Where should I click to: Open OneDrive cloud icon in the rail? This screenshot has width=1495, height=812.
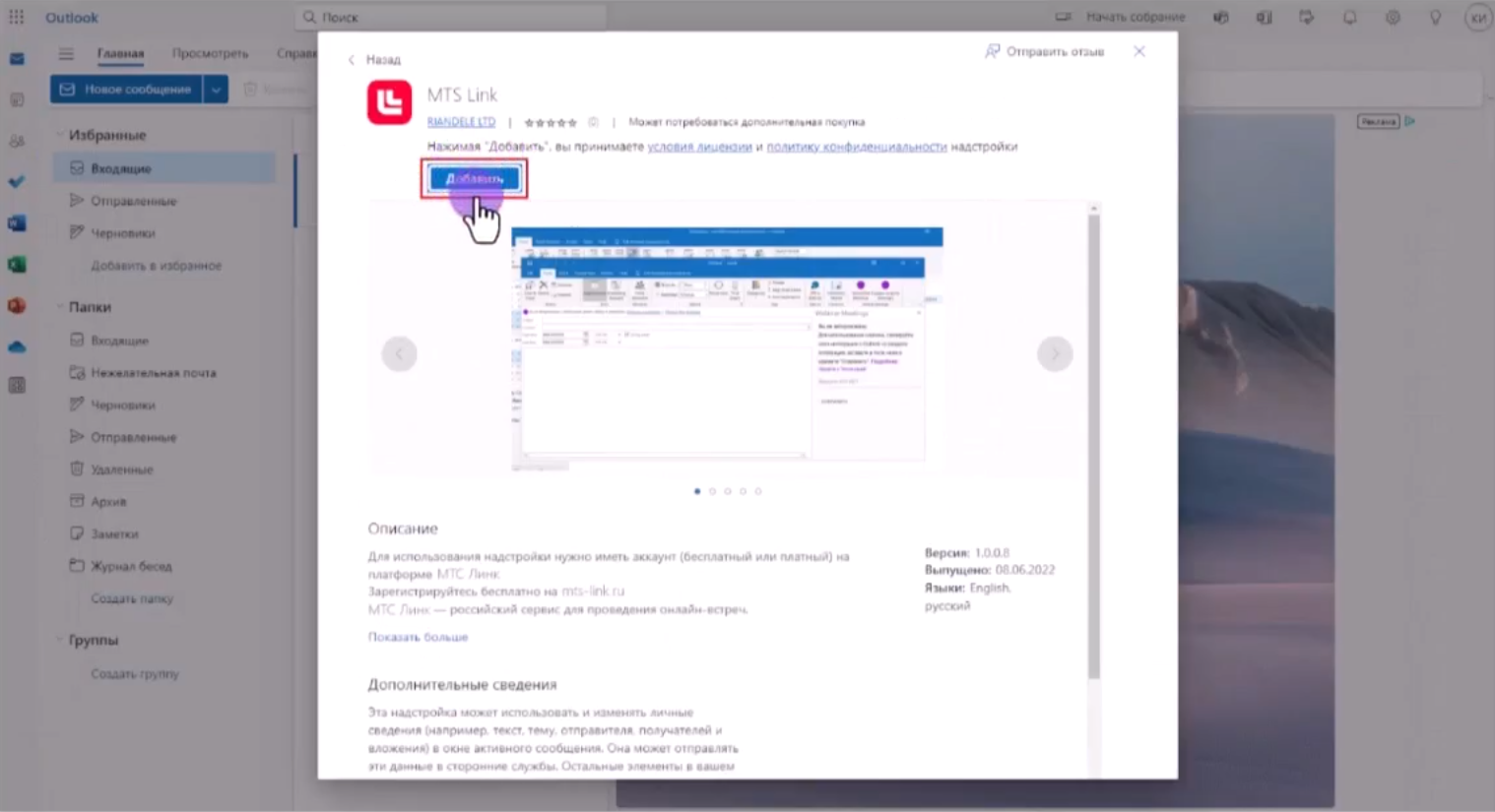click(17, 346)
